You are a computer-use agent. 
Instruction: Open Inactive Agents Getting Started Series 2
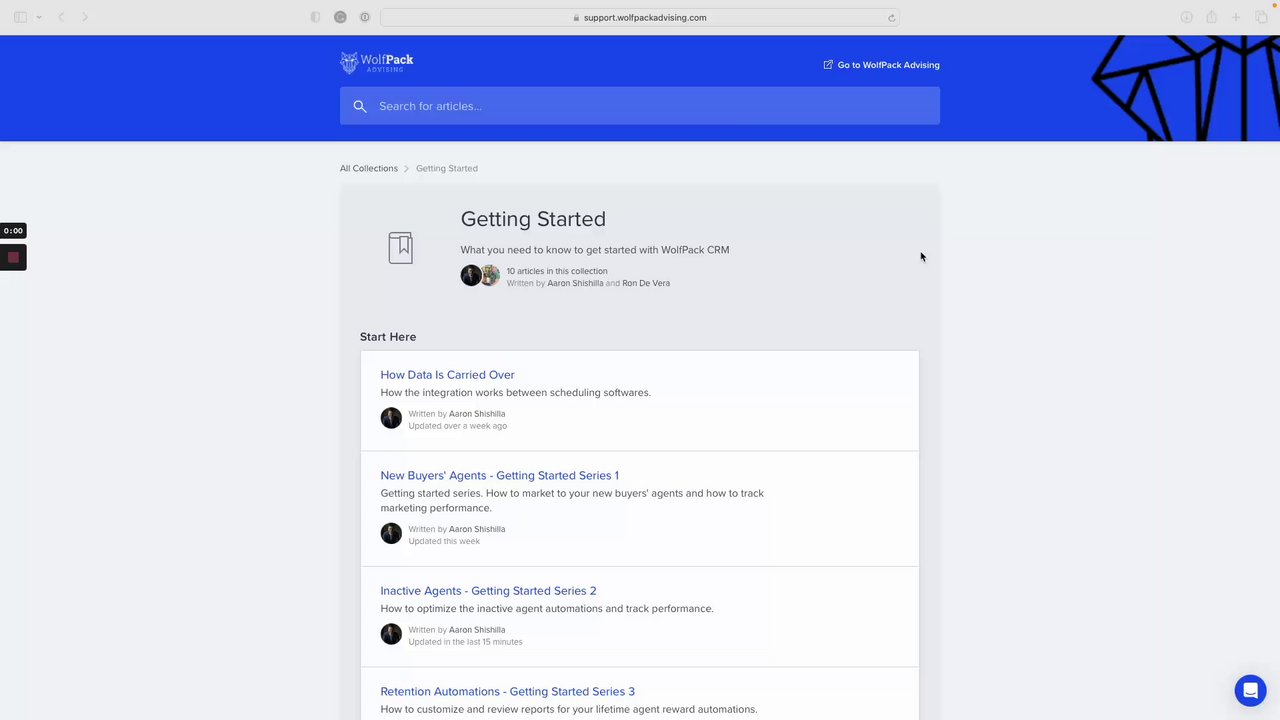[488, 591]
